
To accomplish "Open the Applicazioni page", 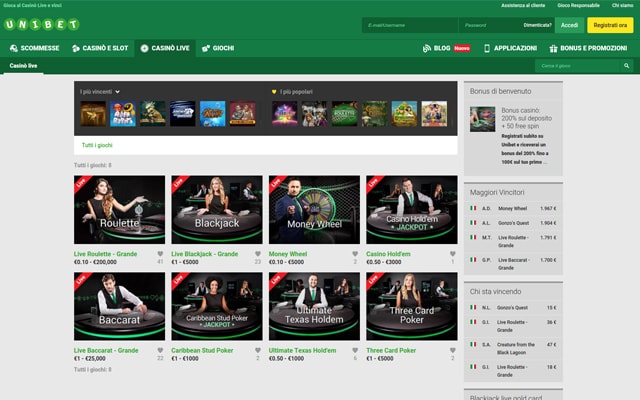I will (x=510, y=48).
